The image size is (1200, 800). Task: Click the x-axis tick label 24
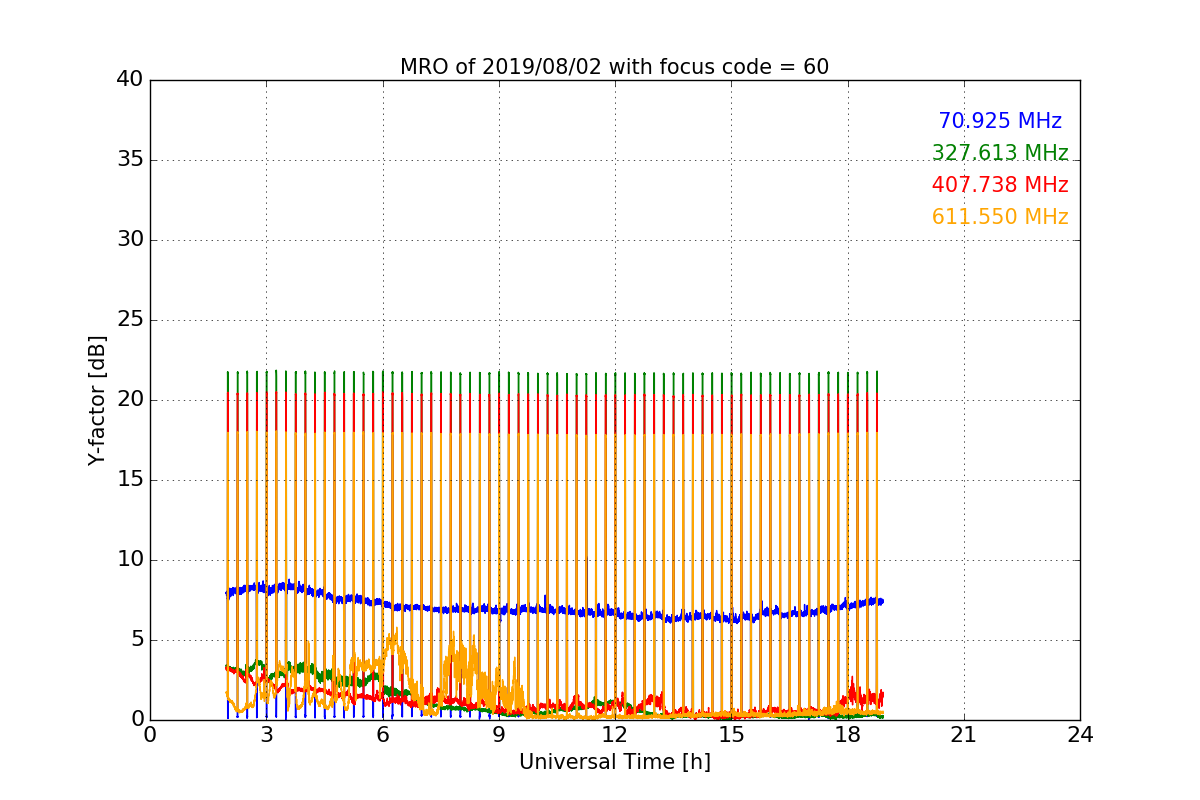[x=1080, y=735]
